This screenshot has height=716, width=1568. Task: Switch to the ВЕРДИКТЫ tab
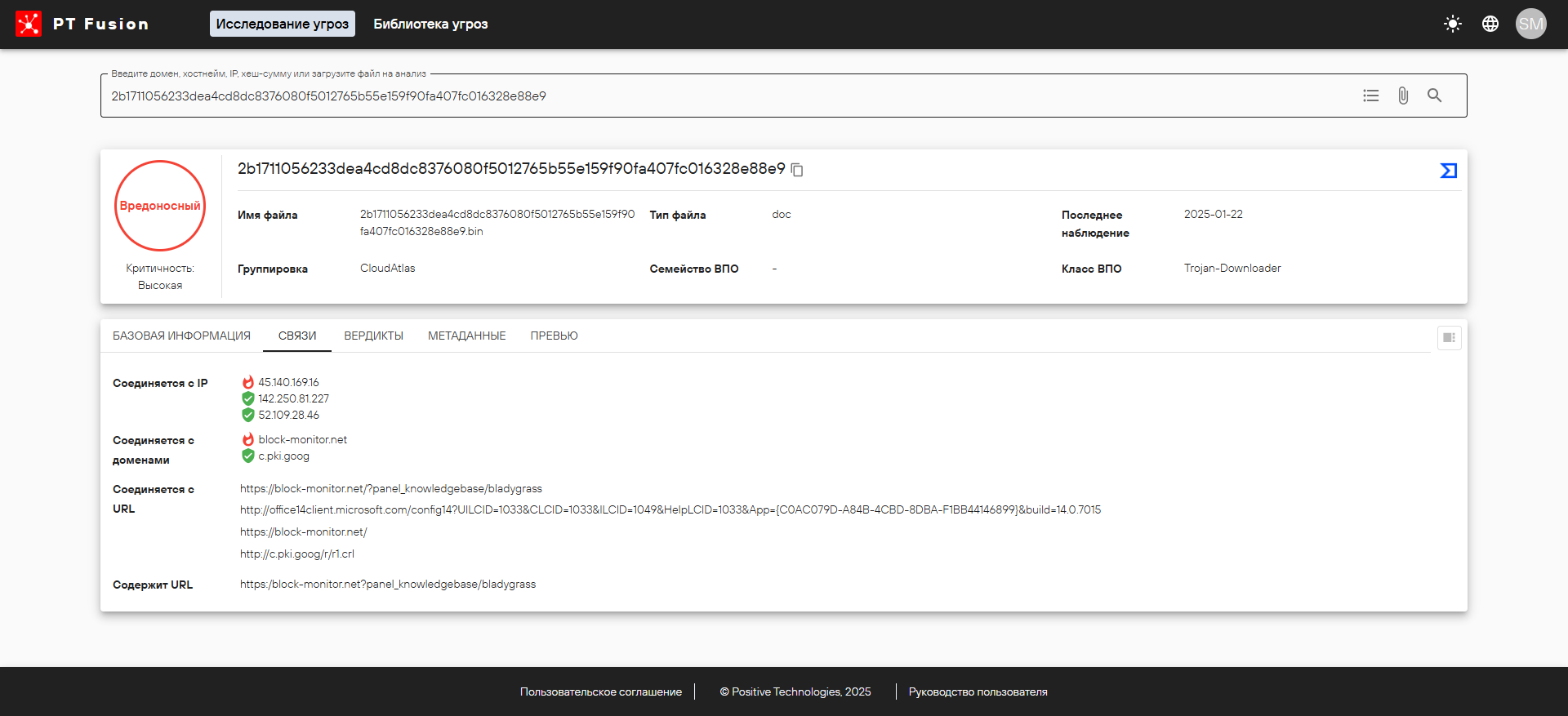tap(373, 336)
